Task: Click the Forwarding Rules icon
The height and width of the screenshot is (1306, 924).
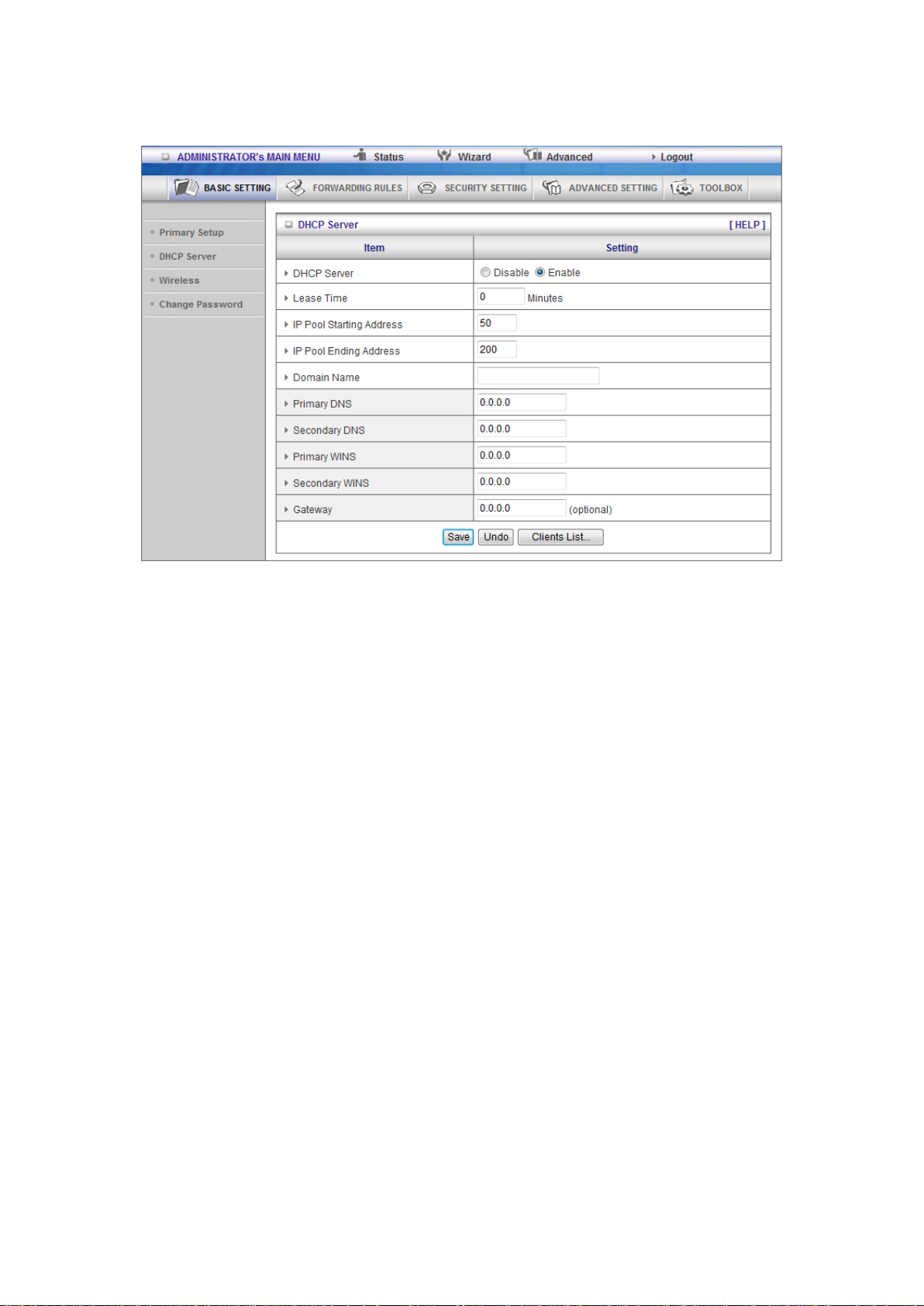Action: pos(295,188)
